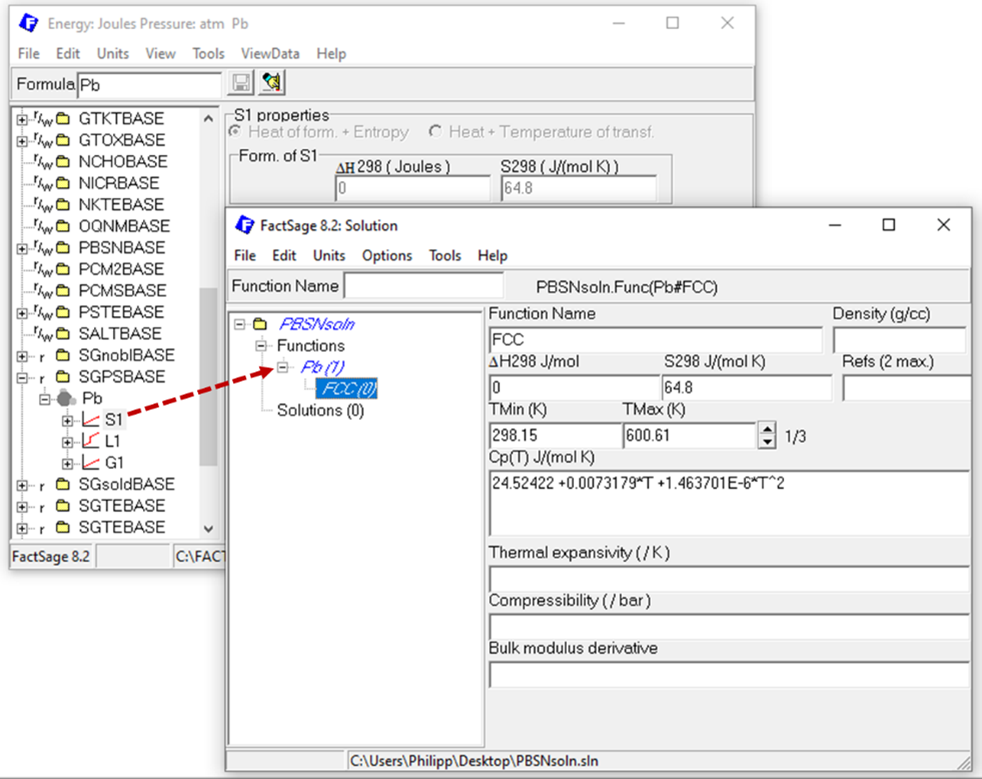Open View menu in Energy window
Image resolution: width=982 pixels, height=779 pixels.
pos(160,53)
